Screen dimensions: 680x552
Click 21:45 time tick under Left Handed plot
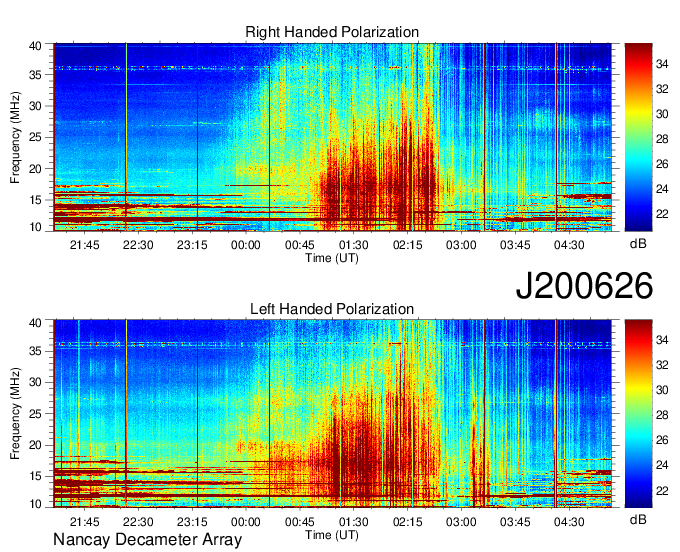84,522
